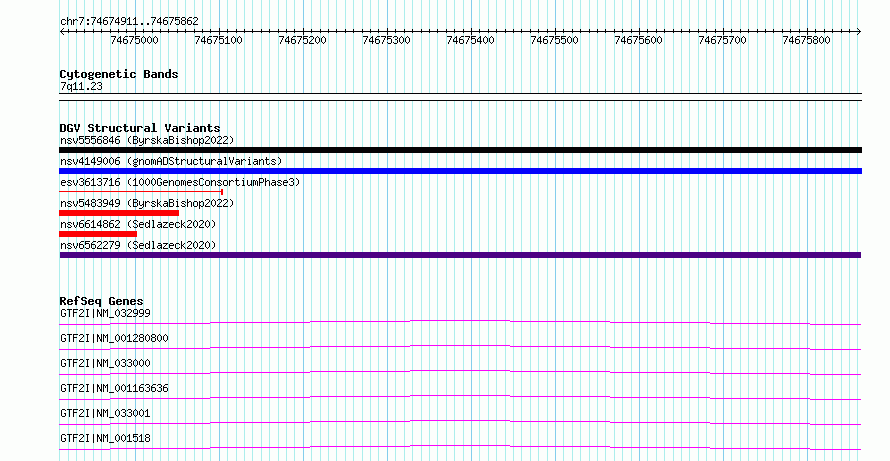Open variant nsv4149006 (gnomADStructuralVariants) label
The image size is (890, 461).
[171, 161]
